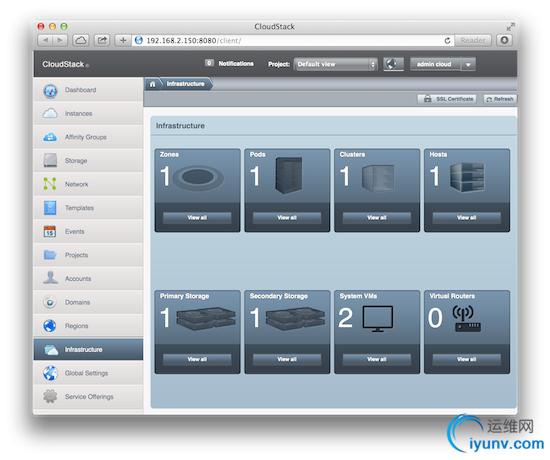Screen dimensions: 550x460
Task: Click the Dashboard compass icon
Action: tap(50, 91)
